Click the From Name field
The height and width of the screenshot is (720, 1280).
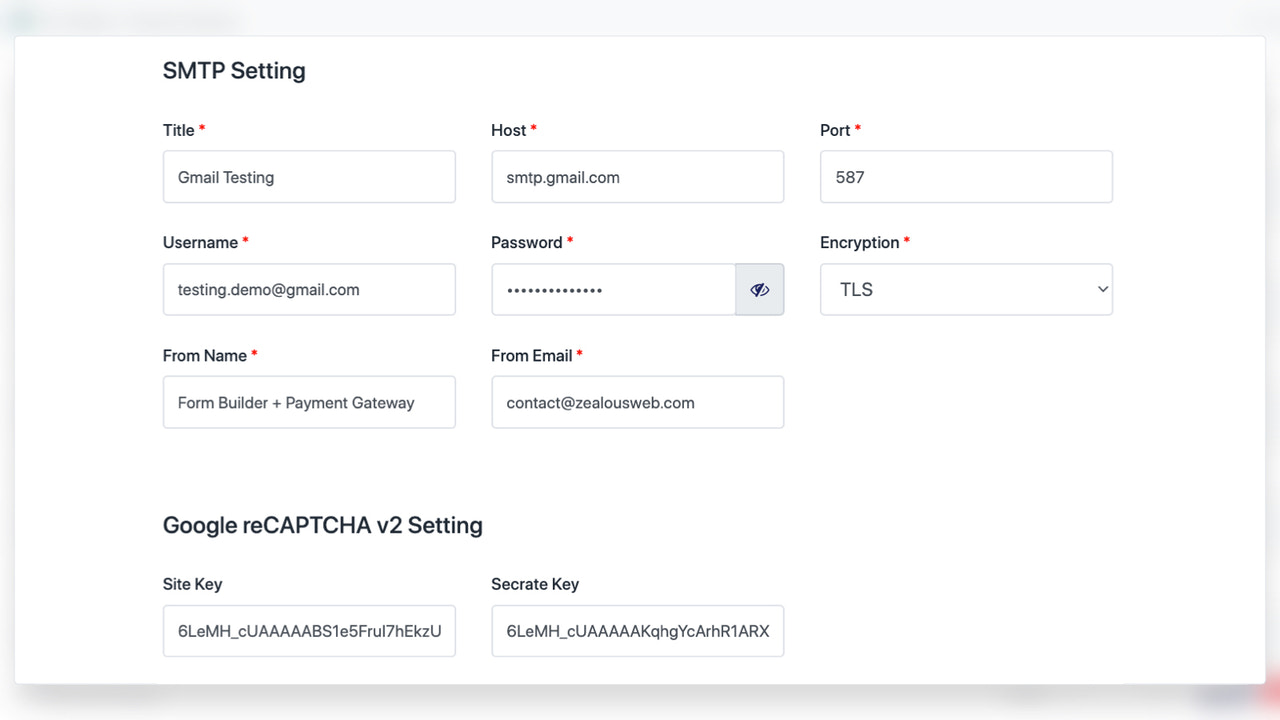pyautogui.click(x=309, y=402)
